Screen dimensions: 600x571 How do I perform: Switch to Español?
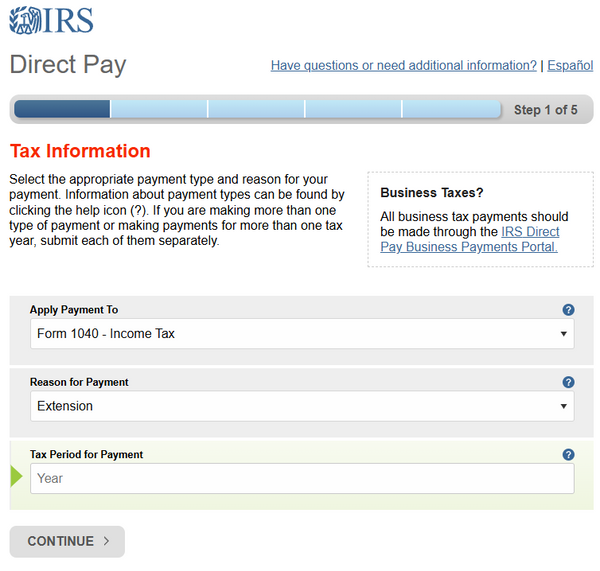[570, 65]
